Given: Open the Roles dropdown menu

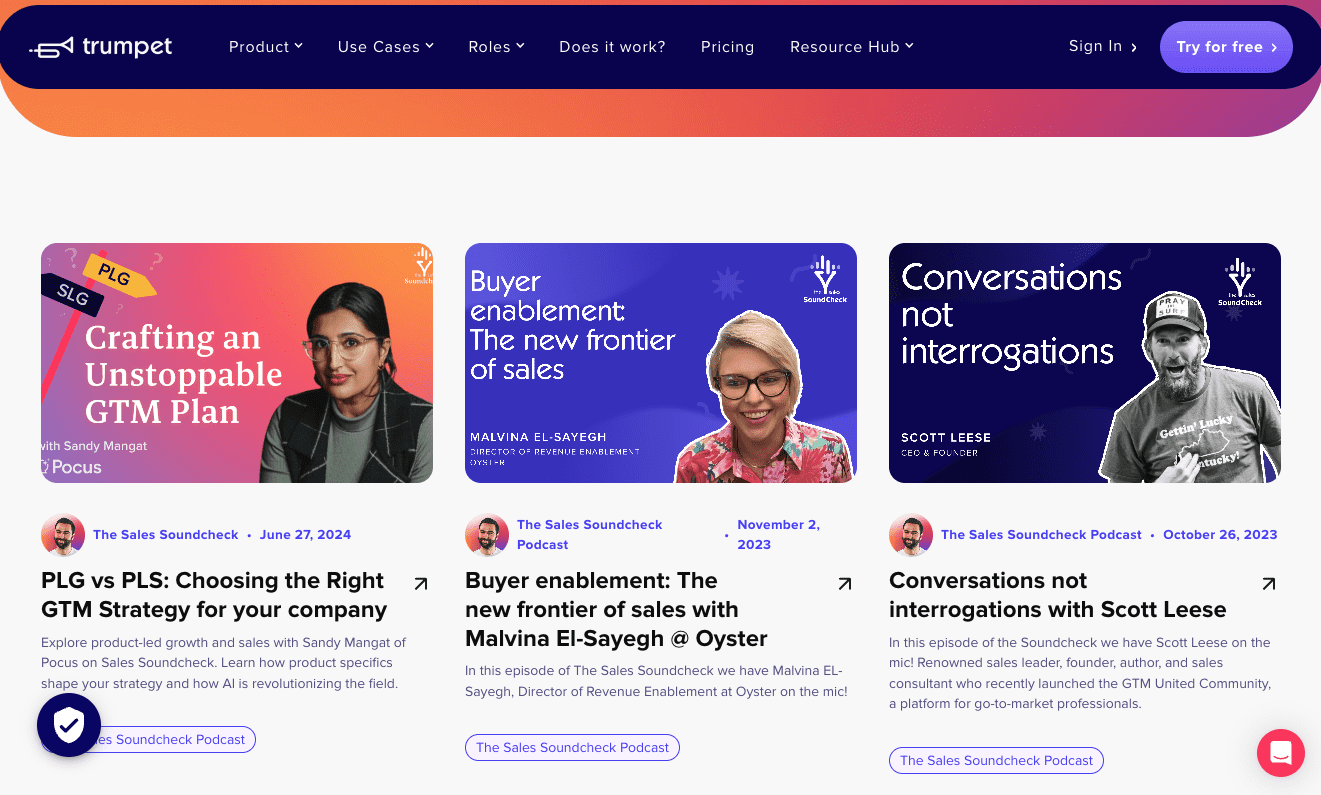Looking at the screenshot, I should coord(496,47).
